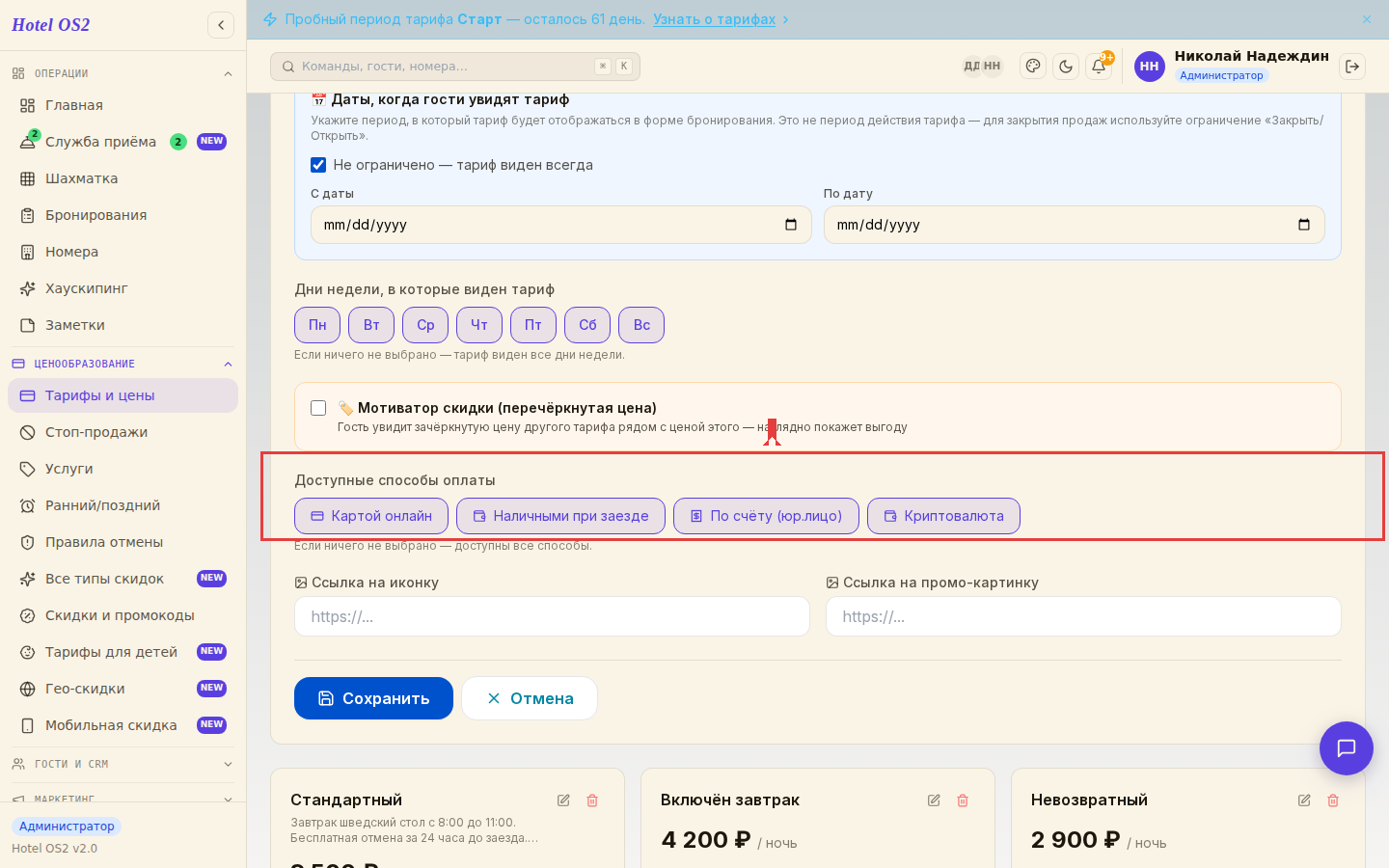The image size is (1389, 868).
Task: Open Заметки in sidebar
Action: (x=123, y=325)
